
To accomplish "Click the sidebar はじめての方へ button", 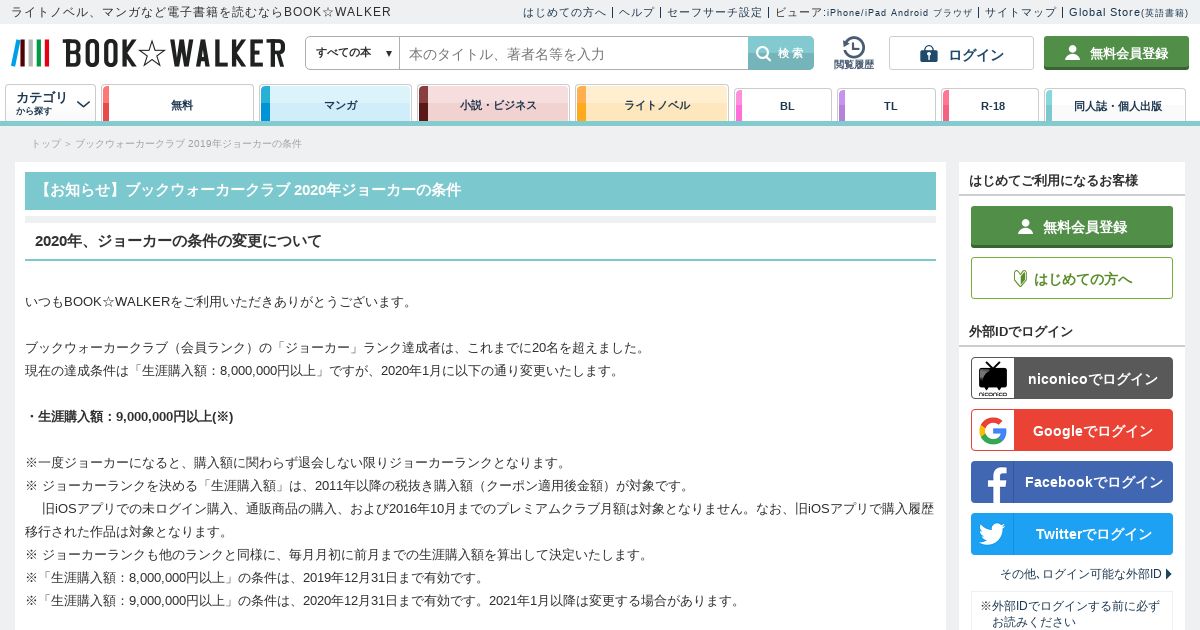I will (x=1072, y=278).
